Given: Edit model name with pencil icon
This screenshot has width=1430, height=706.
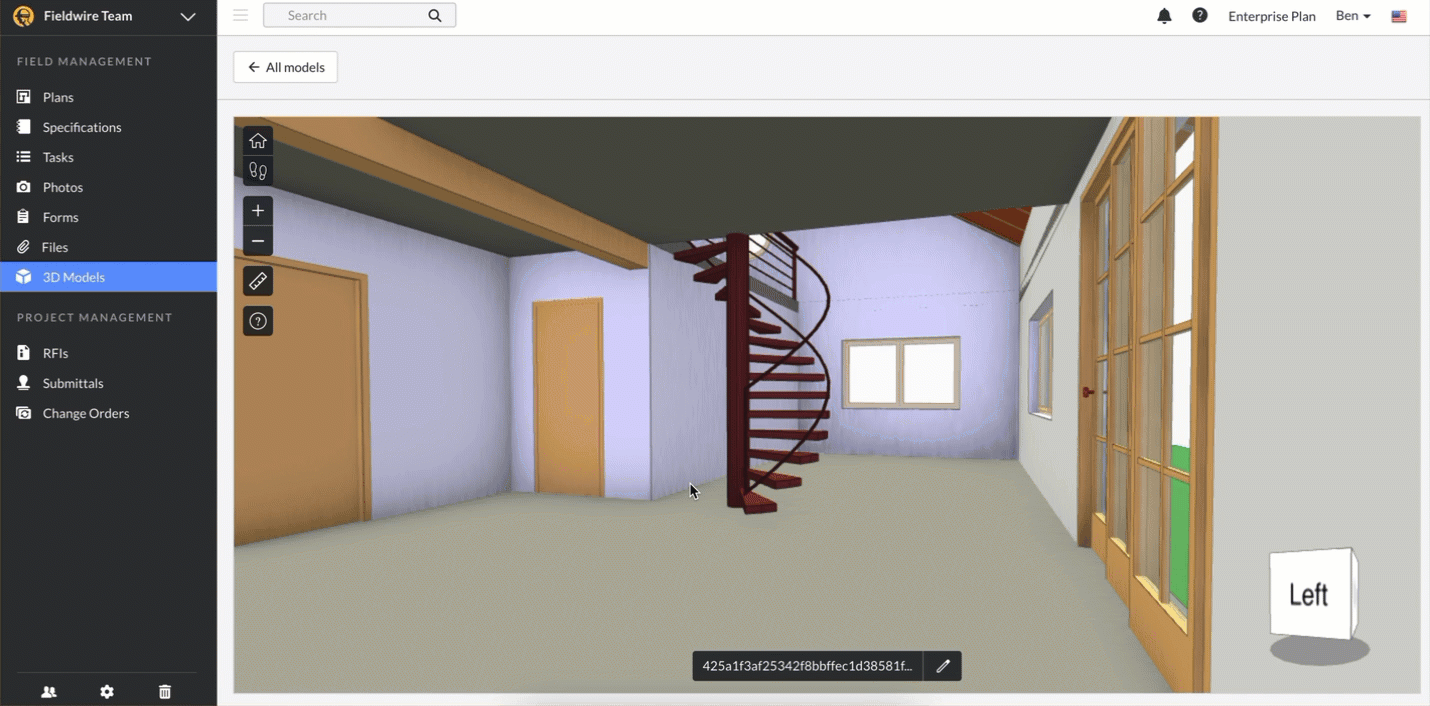Looking at the screenshot, I should [x=942, y=666].
